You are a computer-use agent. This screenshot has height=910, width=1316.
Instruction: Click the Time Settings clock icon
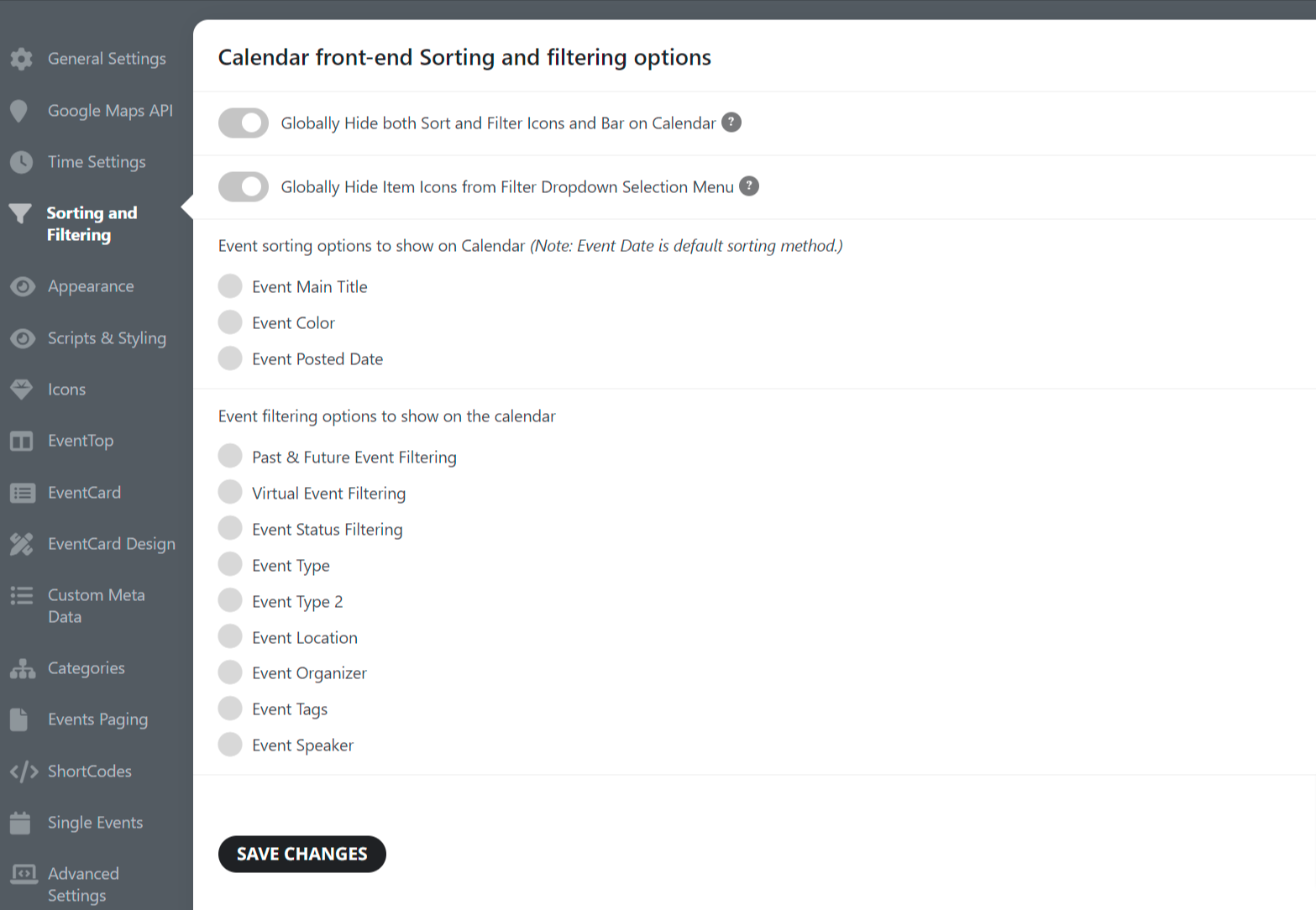pos(21,162)
